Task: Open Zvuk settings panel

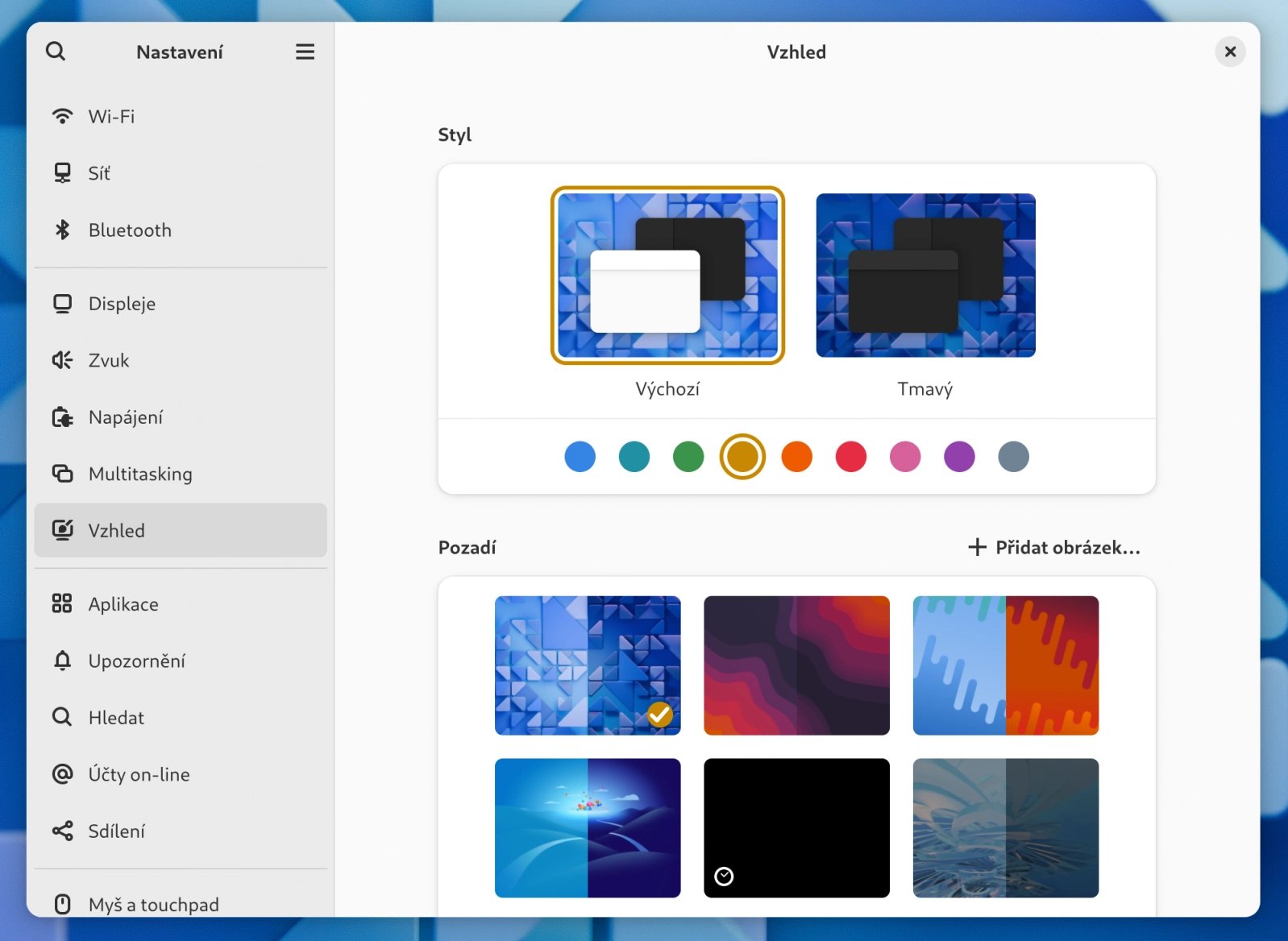Action: pos(181,360)
